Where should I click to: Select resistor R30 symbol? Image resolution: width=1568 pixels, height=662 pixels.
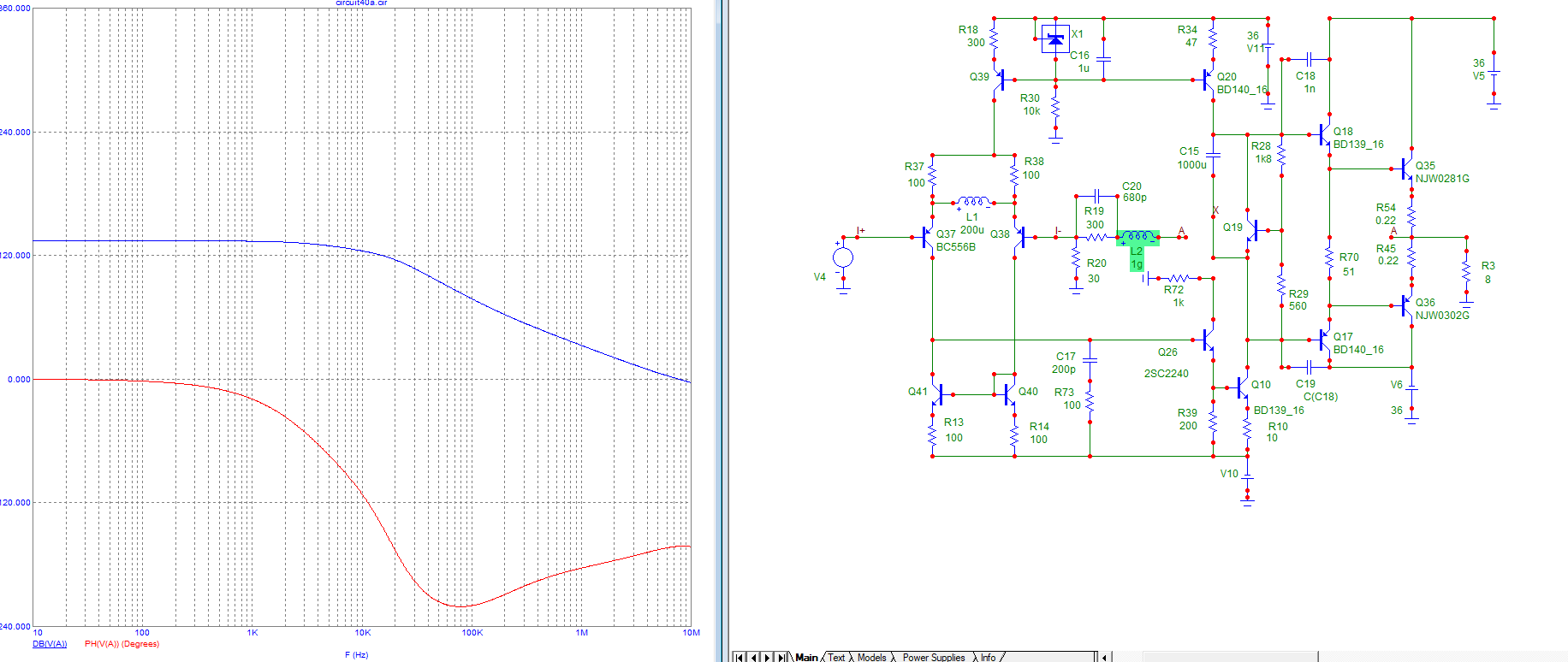[x=1055, y=107]
